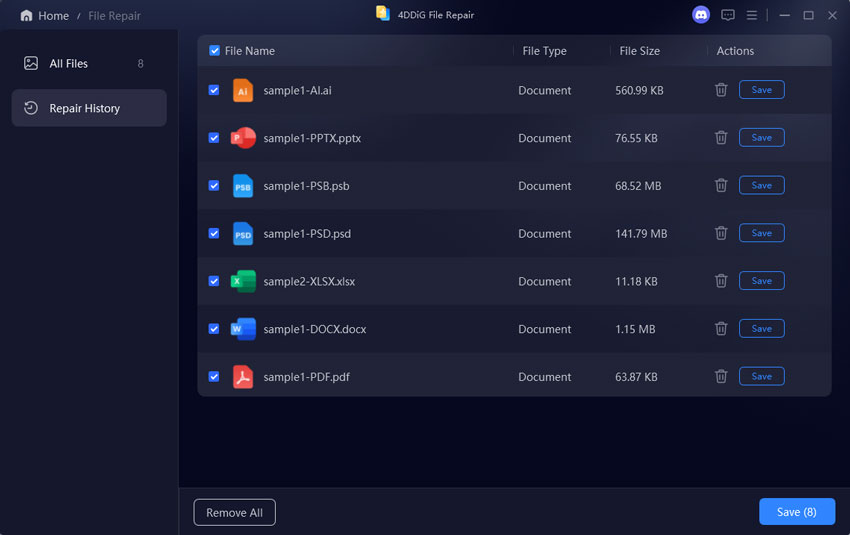Click the Word file icon
The height and width of the screenshot is (535, 850).
pos(243,328)
